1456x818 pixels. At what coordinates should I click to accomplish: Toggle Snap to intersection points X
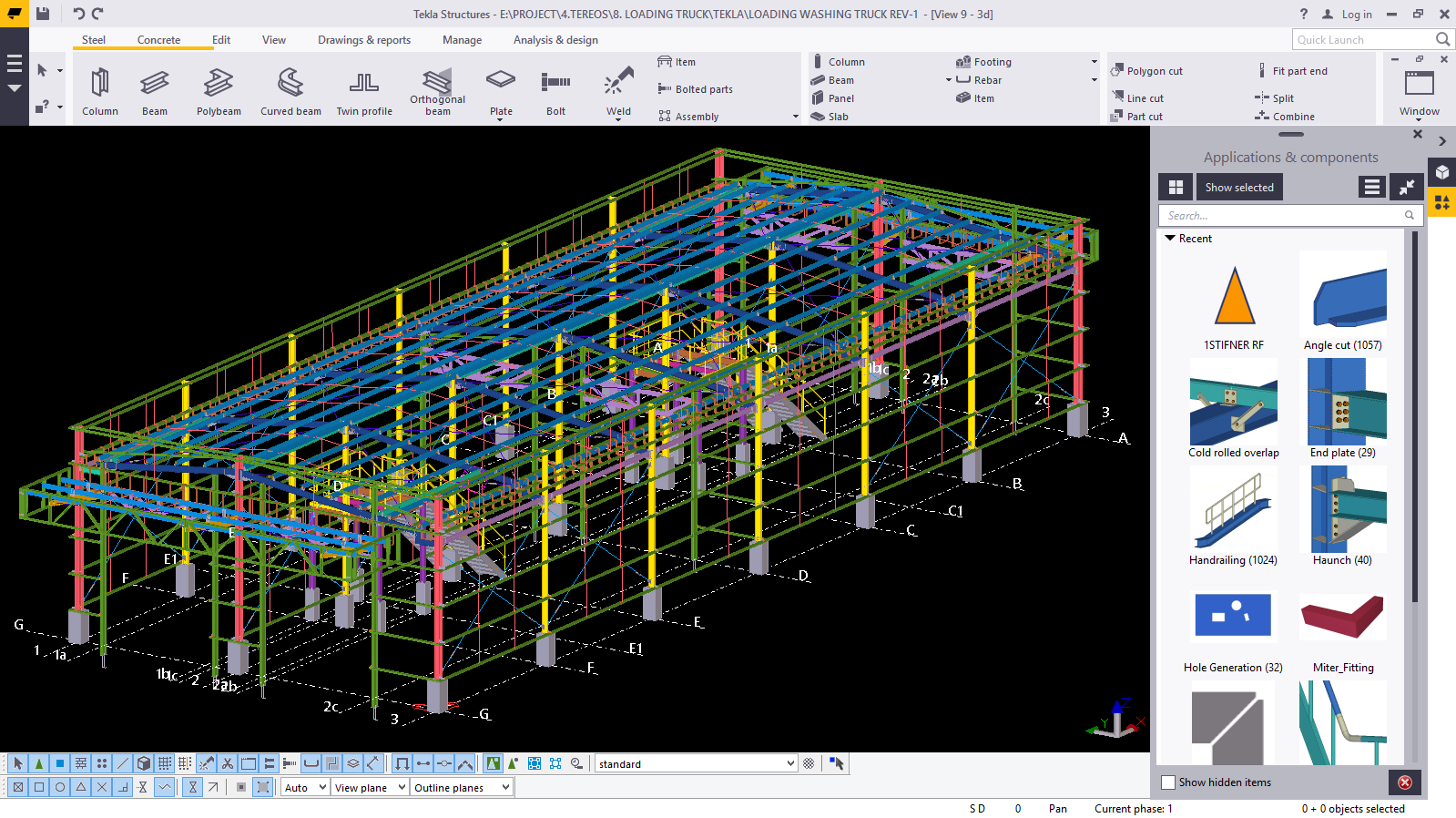(x=102, y=787)
